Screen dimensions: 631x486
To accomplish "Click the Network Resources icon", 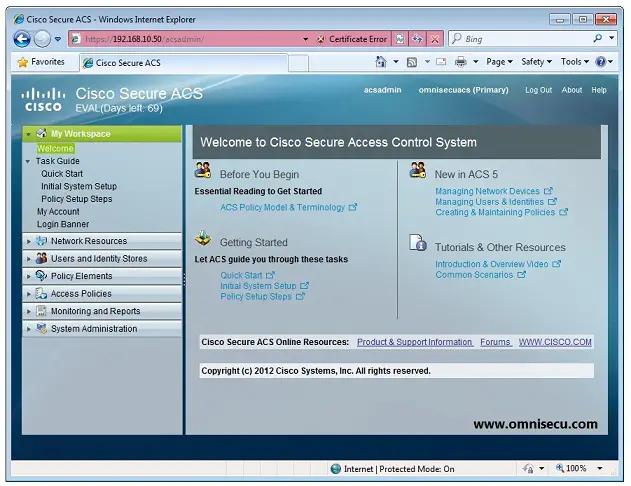I will (41, 241).
